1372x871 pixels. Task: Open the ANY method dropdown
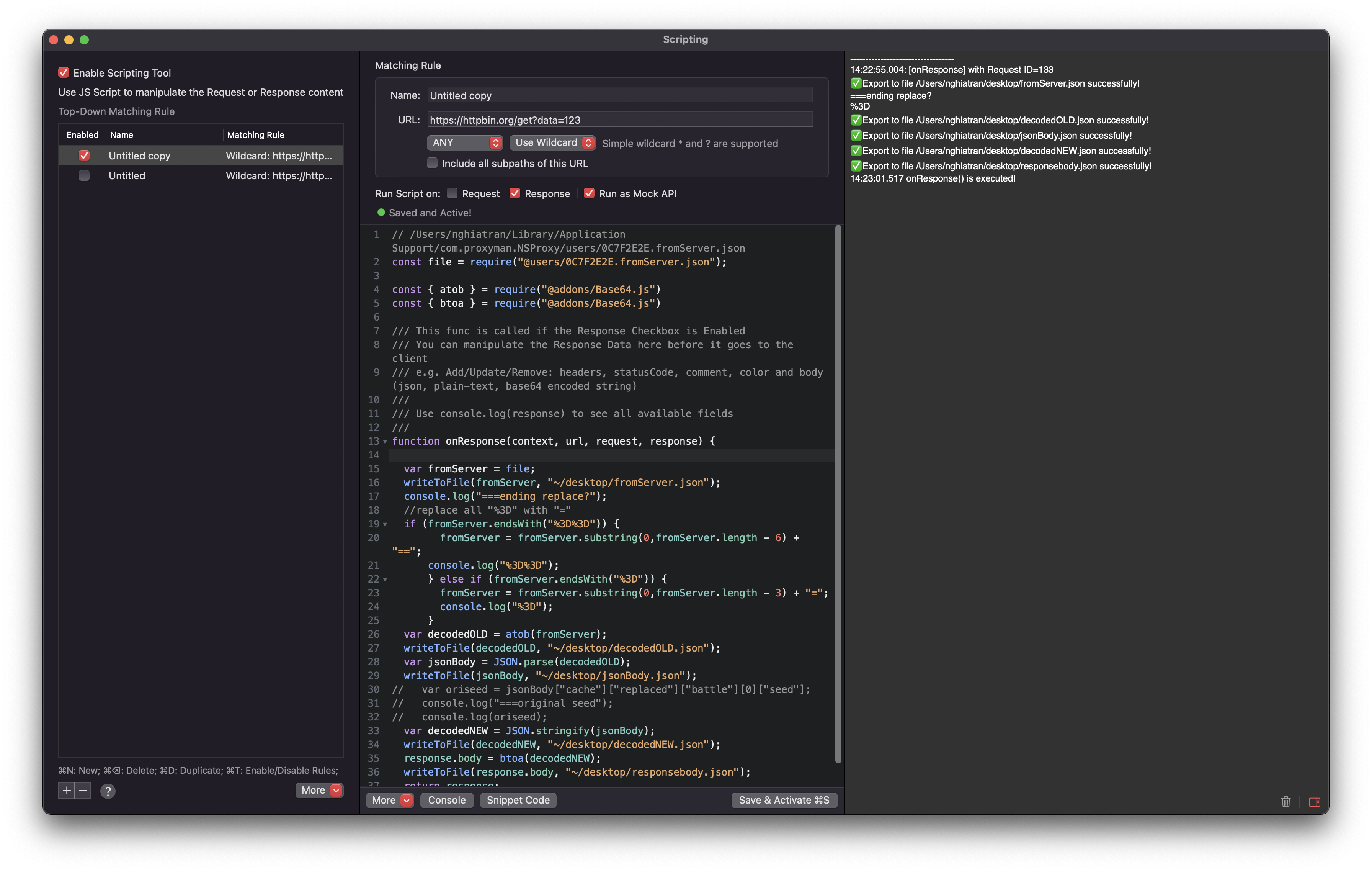(x=464, y=142)
